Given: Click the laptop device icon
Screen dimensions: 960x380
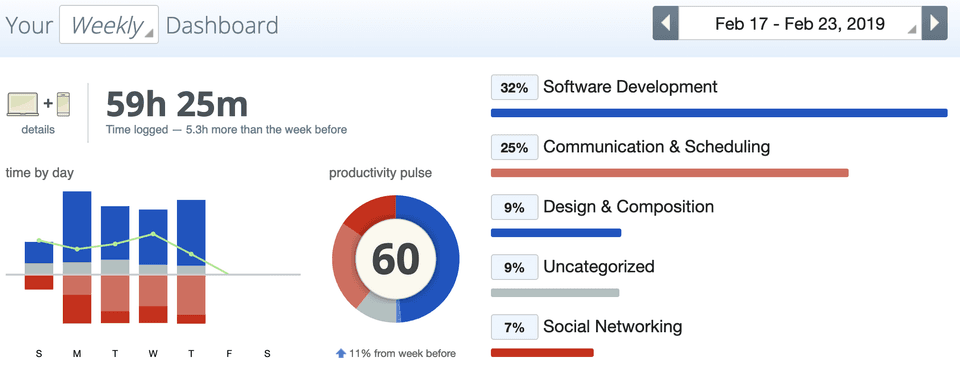Looking at the screenshot, I should 23,103.
